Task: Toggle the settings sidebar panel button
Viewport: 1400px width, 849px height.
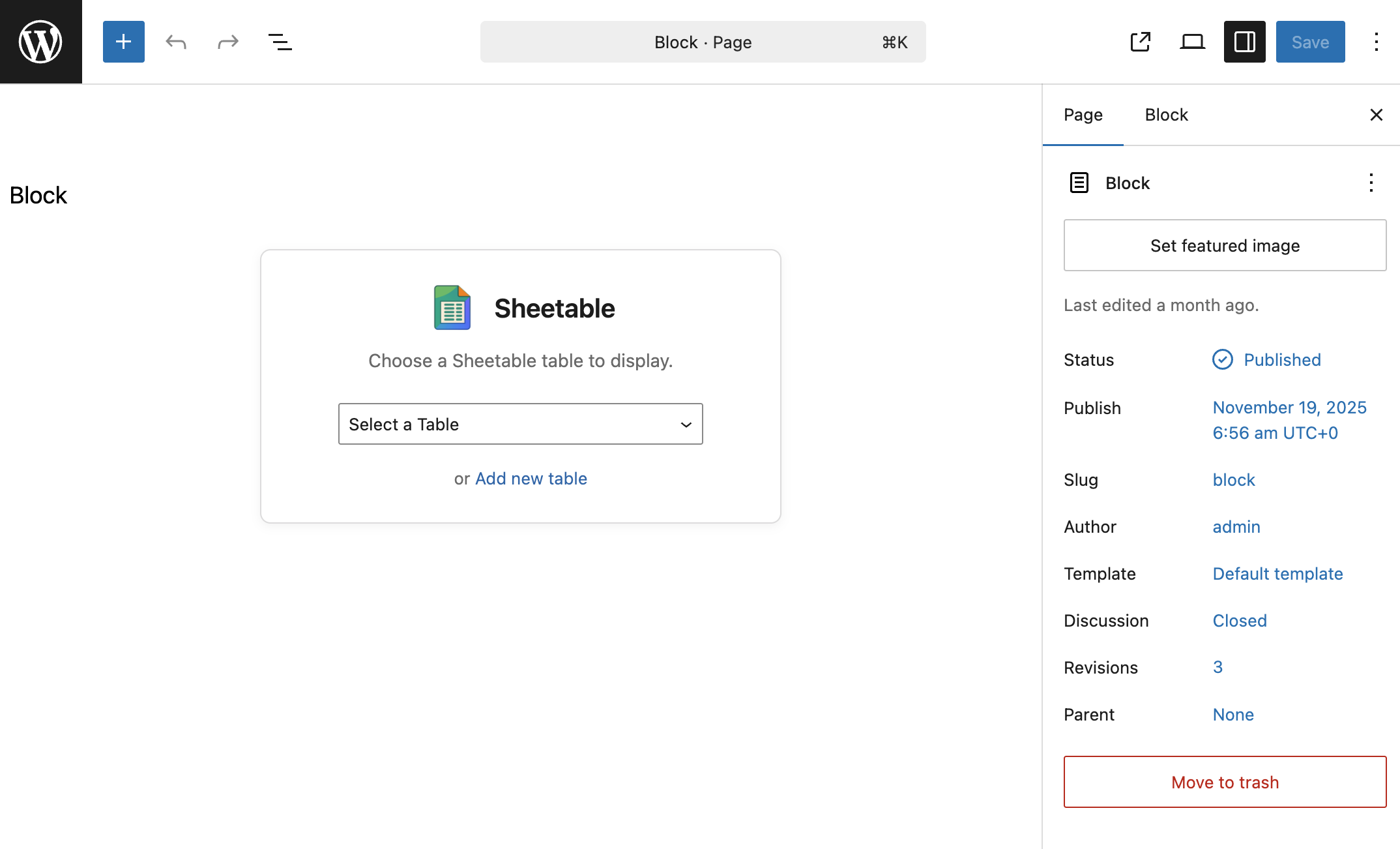Action: coord(1244,42)
